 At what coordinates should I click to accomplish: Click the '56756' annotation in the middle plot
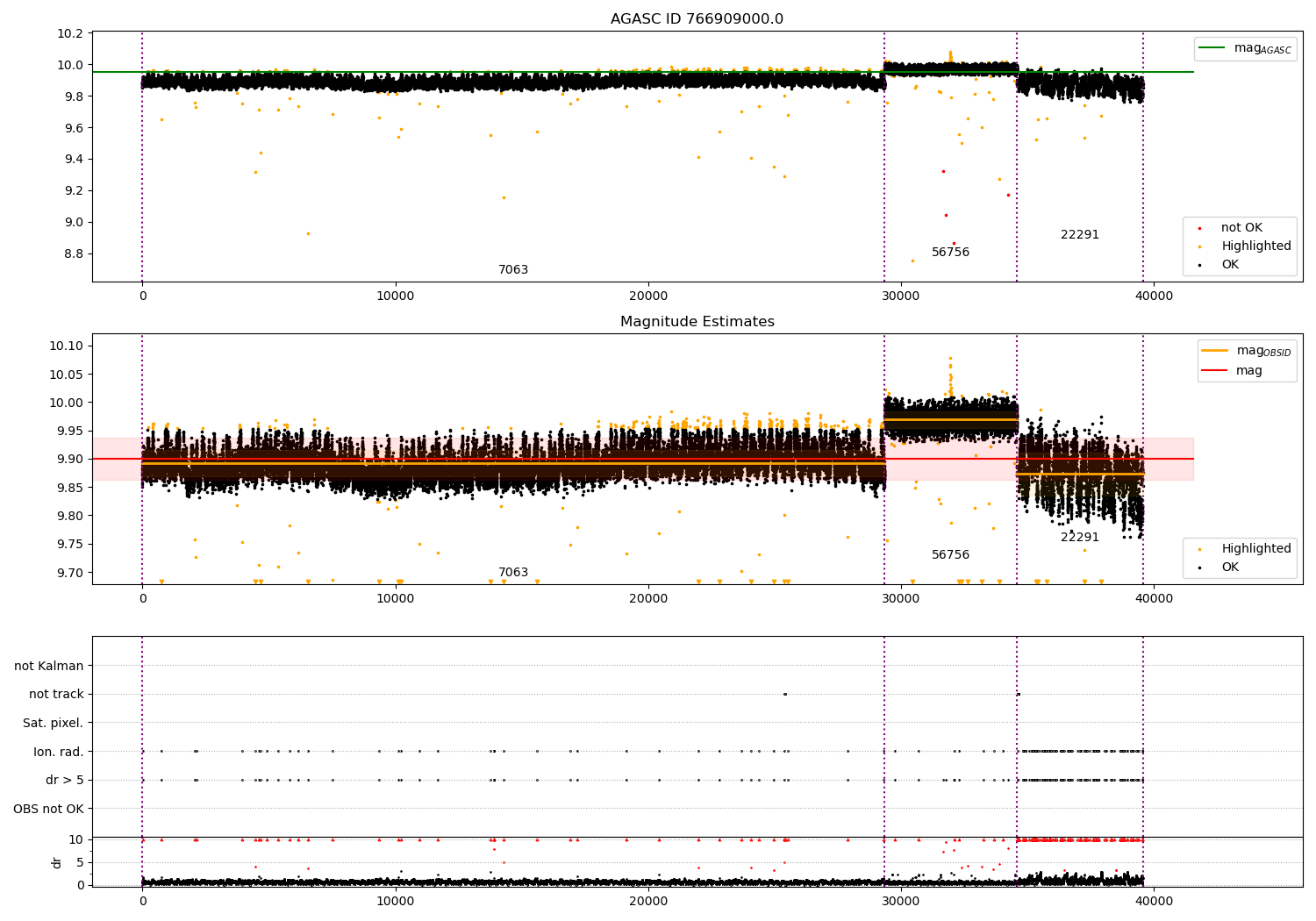pyautogui.click(x=950, y=555)
